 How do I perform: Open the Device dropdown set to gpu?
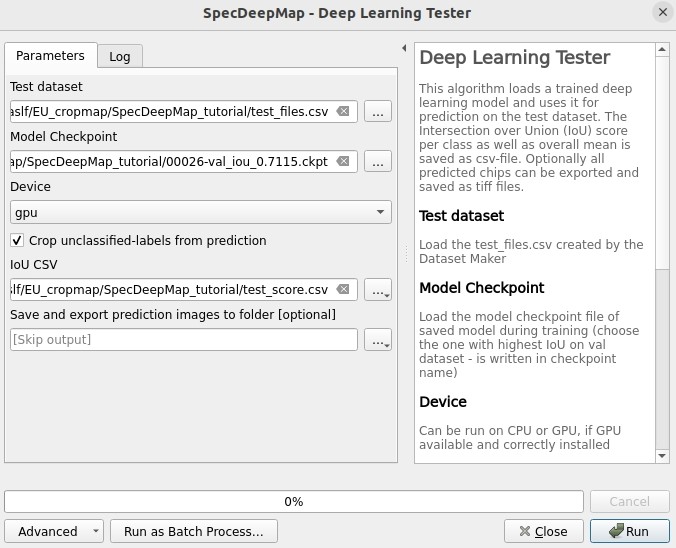click(201, 212)
